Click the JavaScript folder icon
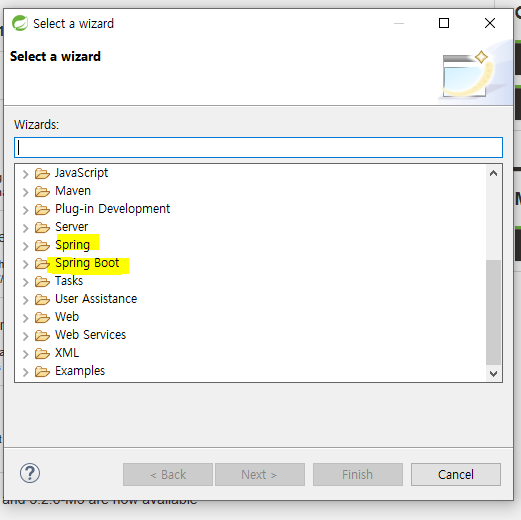Image resolution: width=521 pixels, height=520 pixels. 42,173
